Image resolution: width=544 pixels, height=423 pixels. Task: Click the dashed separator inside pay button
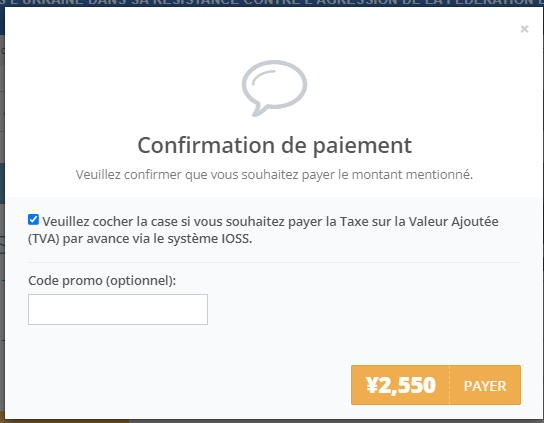(449, 385)
